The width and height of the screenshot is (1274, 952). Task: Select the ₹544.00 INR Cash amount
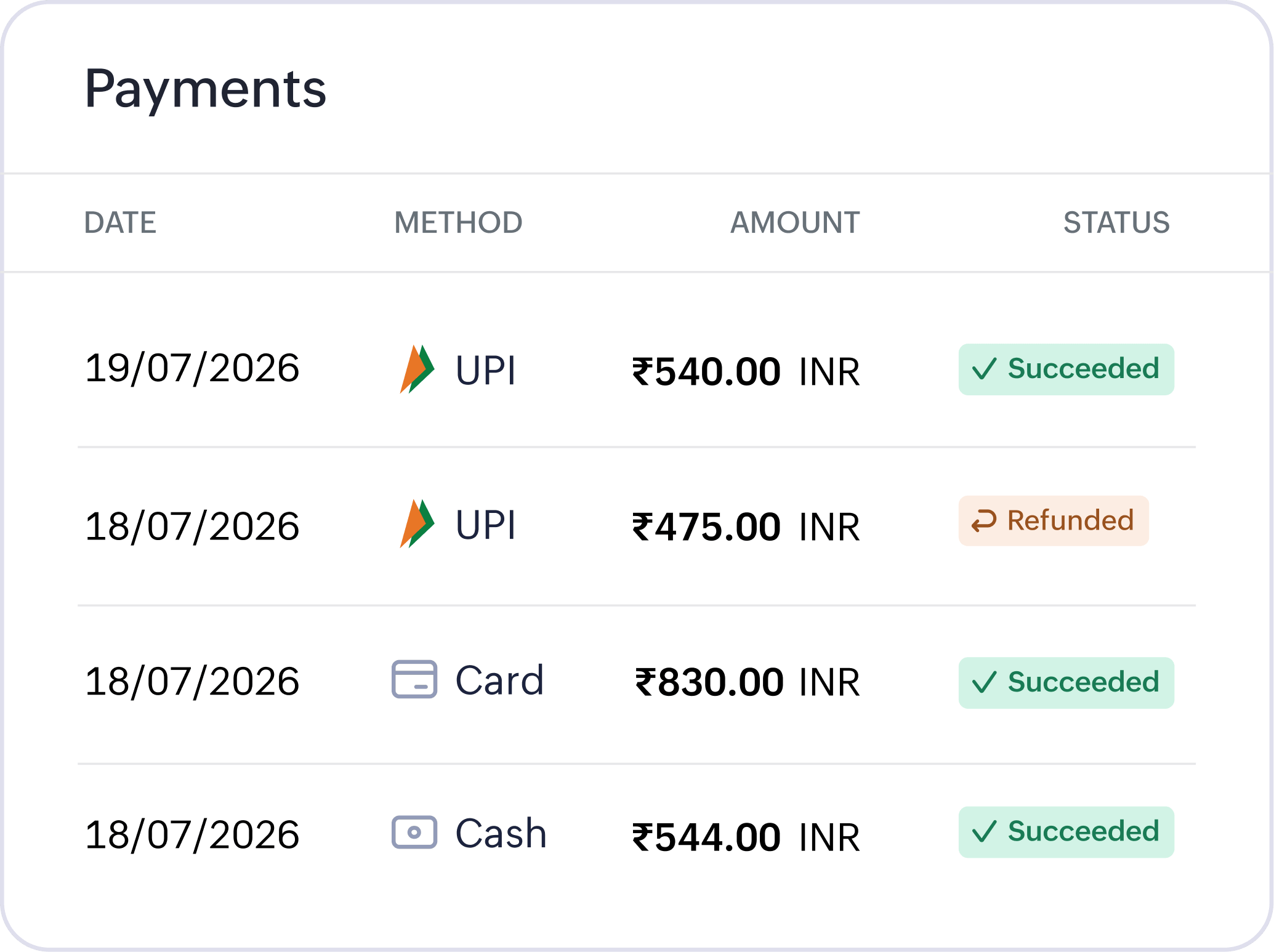746,837
